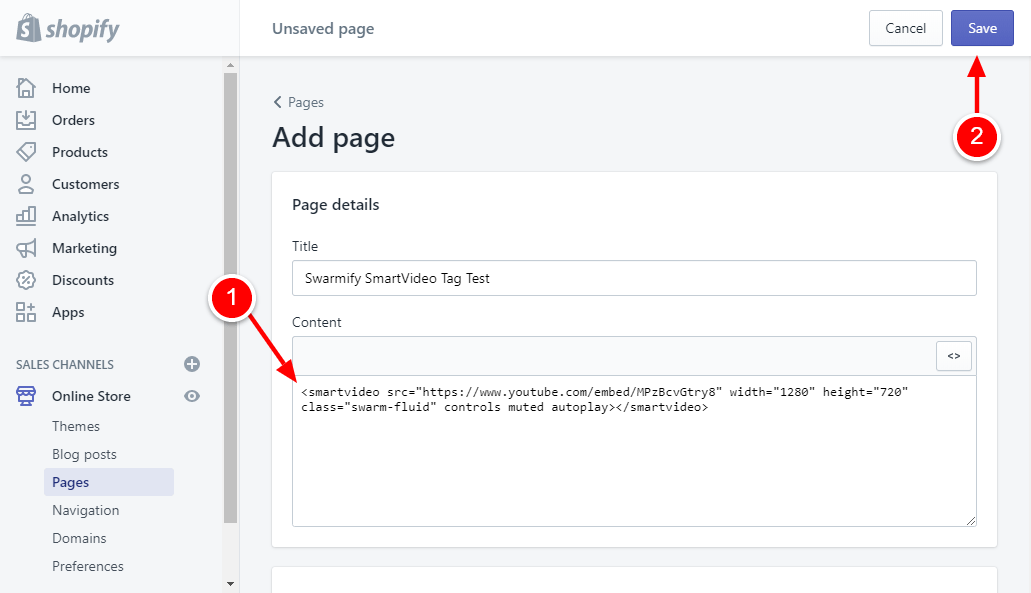Viewport: 1031px width, 593px height.
Task: Click sidebar scrollbar down arrow
Action: pyautogui.click(x=230, y=583)
